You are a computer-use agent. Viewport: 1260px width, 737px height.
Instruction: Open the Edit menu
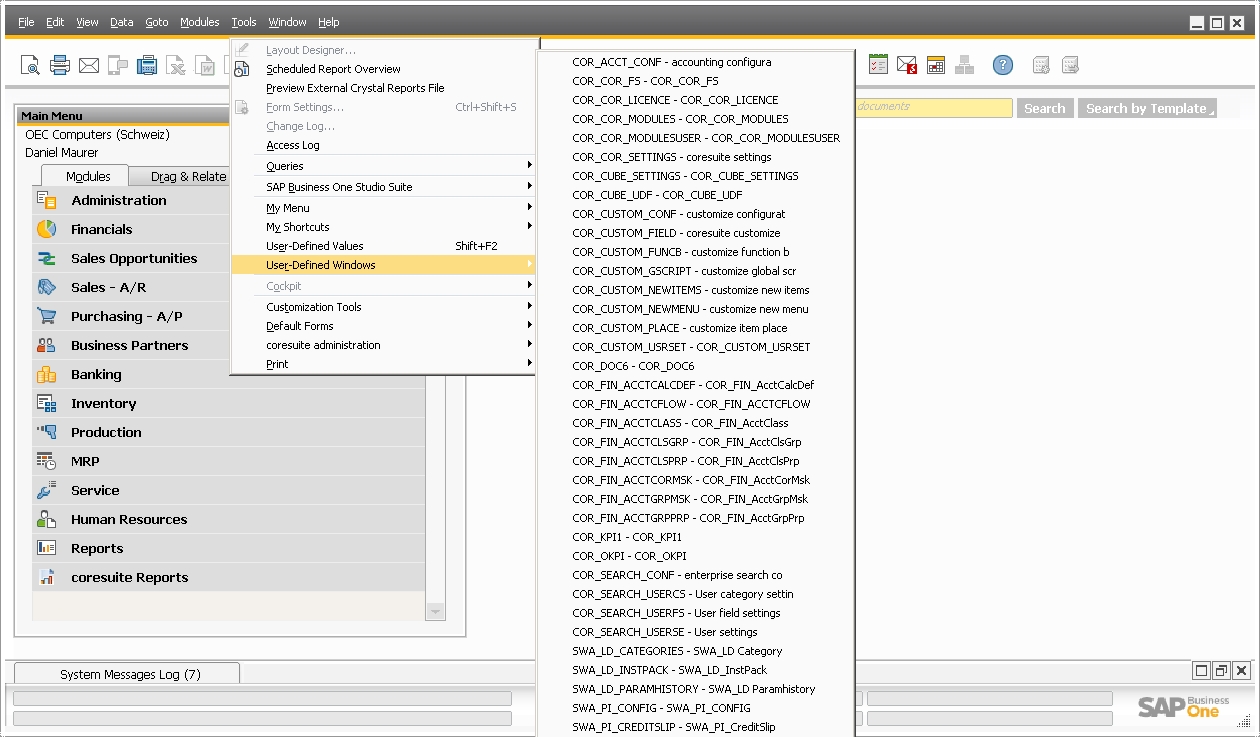click(55, 22)
